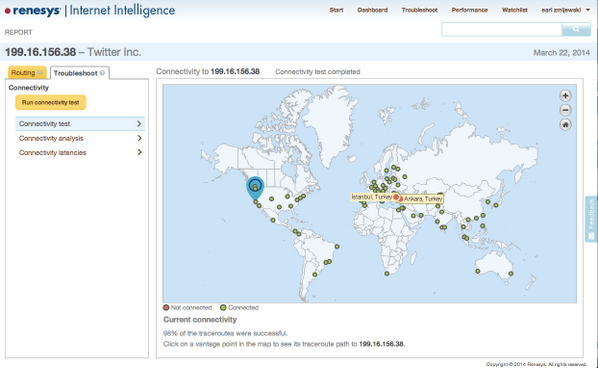Zoom out on the world map
The width and height of the screenshot is (598, 368).
tap(565, 110)
